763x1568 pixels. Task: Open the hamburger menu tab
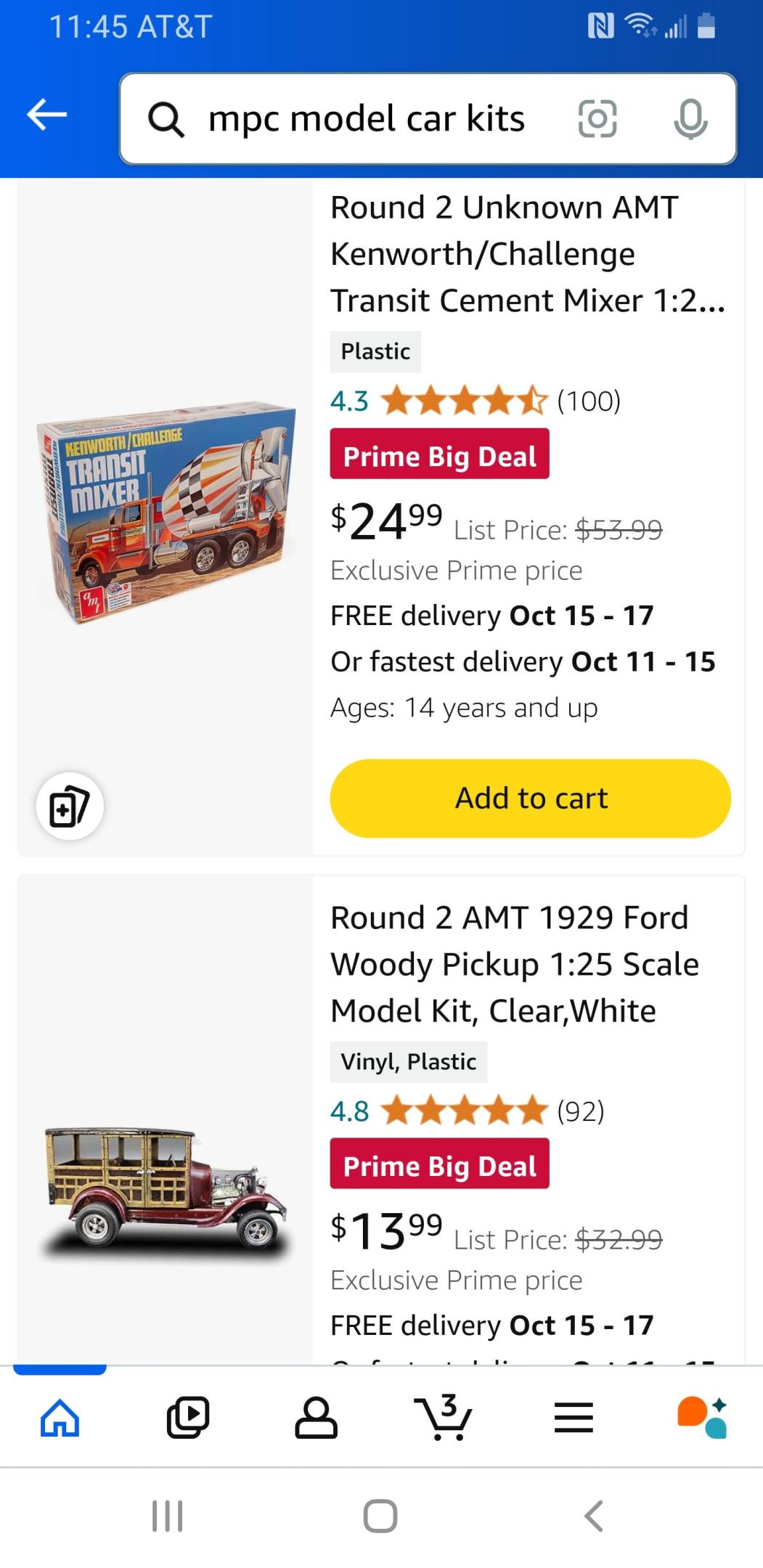pyautogui.click(x=574, y=1417)
